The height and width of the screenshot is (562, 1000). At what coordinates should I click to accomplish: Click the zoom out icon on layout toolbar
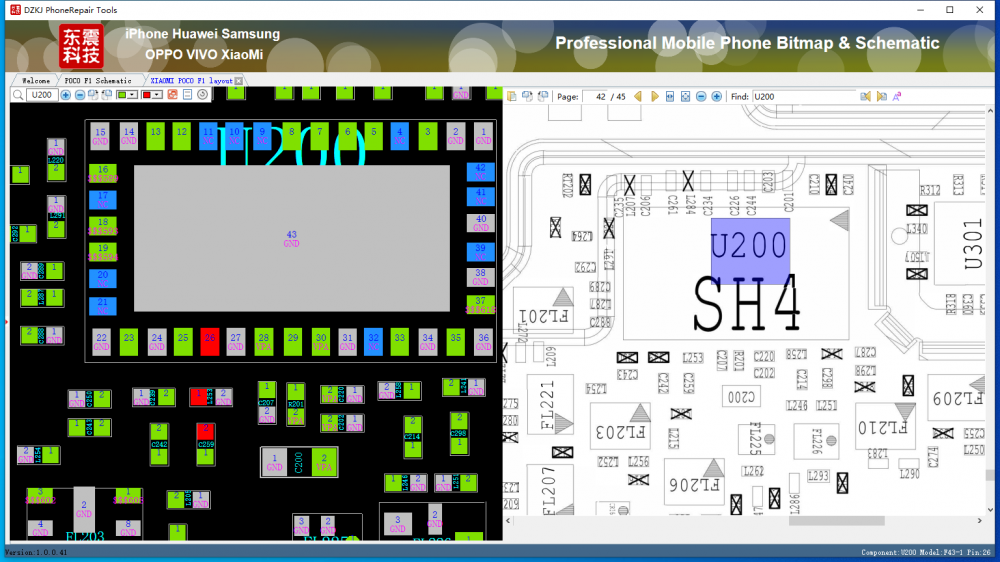pyautogui.click(x=80, y=95)
